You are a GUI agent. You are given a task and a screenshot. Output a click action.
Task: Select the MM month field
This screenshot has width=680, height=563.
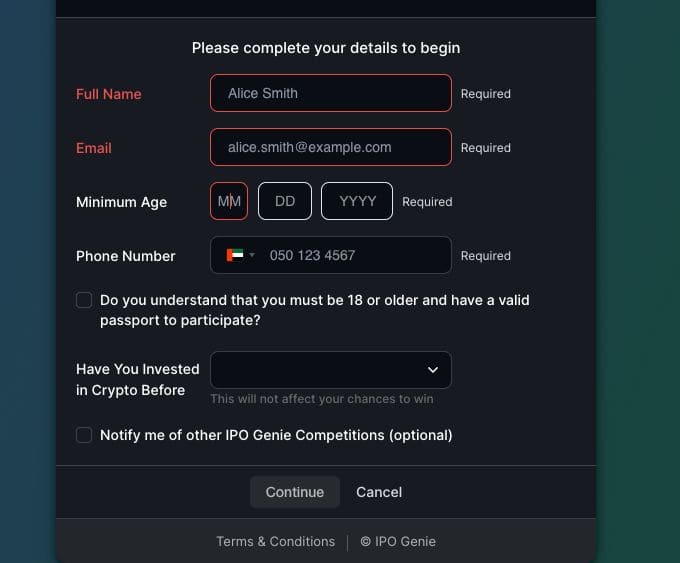tap(229, 201)
